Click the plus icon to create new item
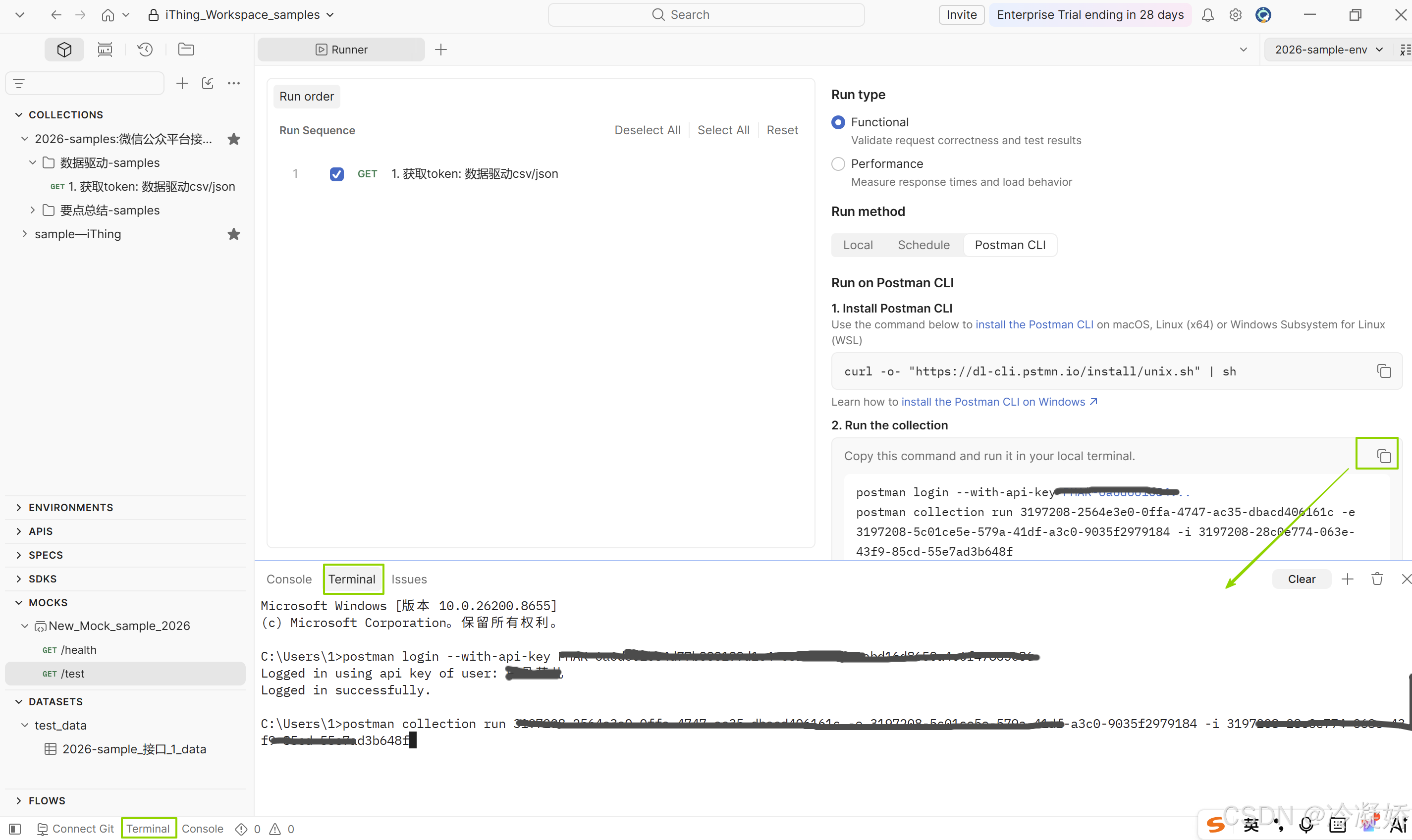This screenshot has height=840, width=1412. pyautogui.click(x=182, y=84)
